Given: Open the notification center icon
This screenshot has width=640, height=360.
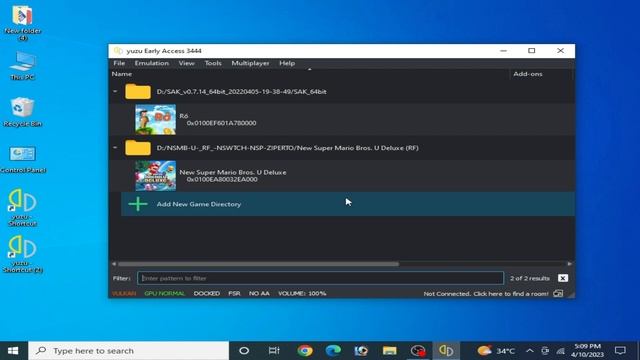Looking at the screenshot, I should (620, 351).
